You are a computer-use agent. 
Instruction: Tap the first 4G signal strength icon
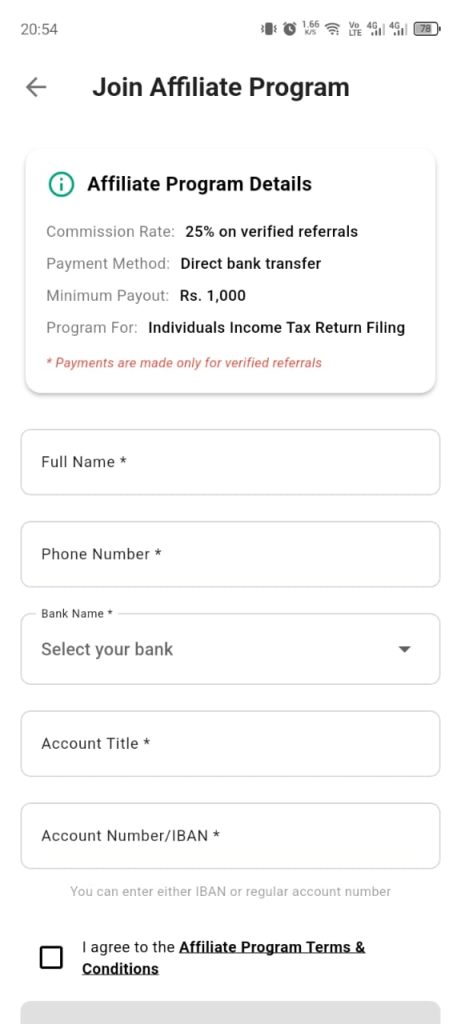pos(375,29)
